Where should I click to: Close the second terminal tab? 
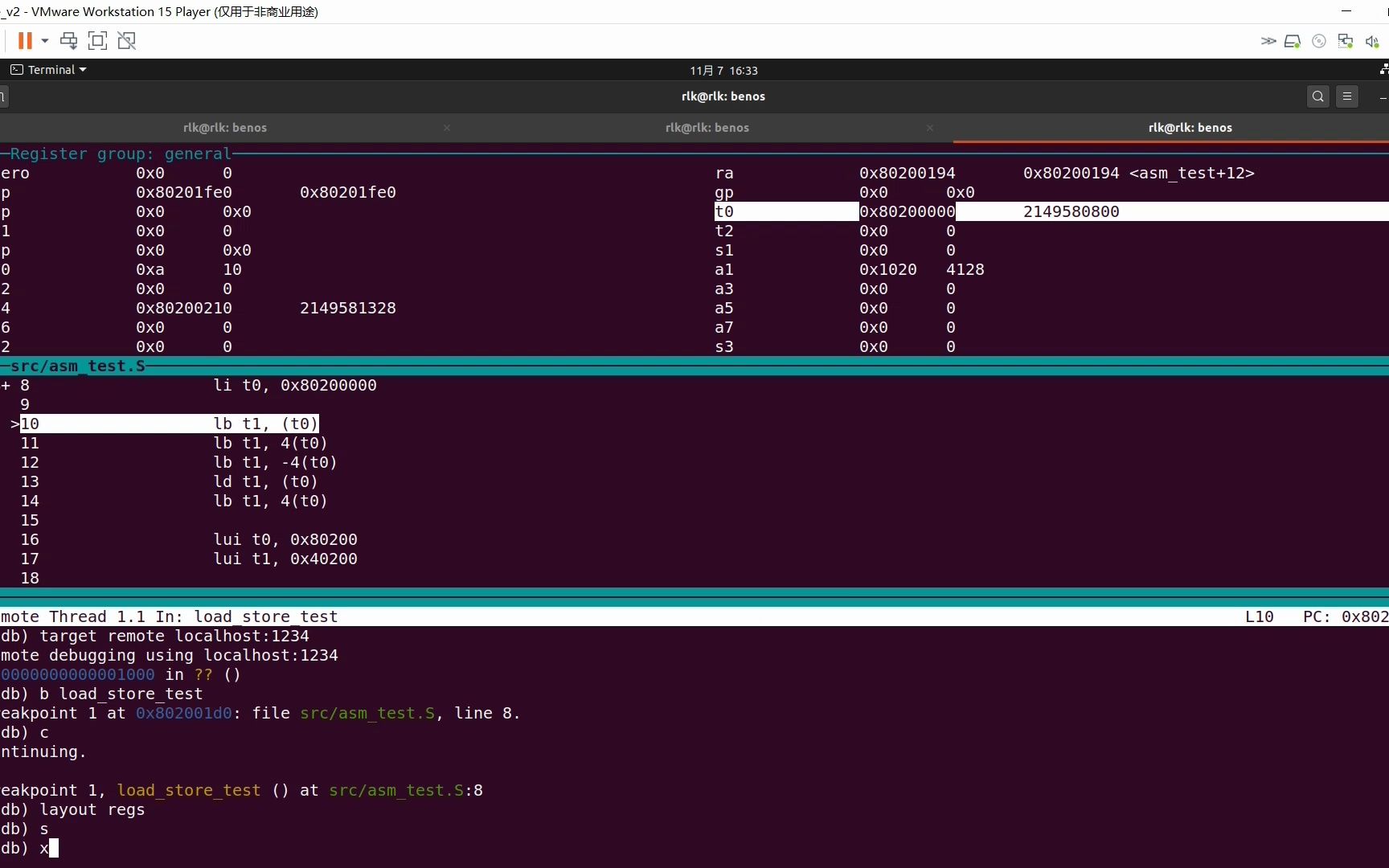click(929, 128)
